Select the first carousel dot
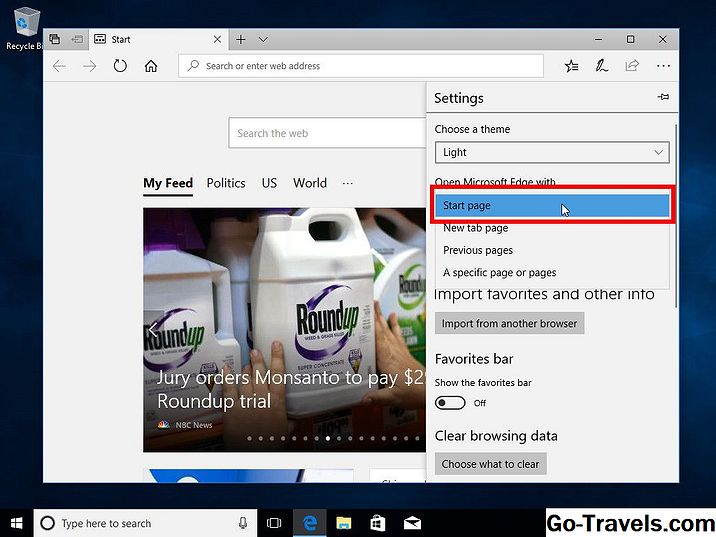This screenshot has height=537, width=716. click(249, 438)
